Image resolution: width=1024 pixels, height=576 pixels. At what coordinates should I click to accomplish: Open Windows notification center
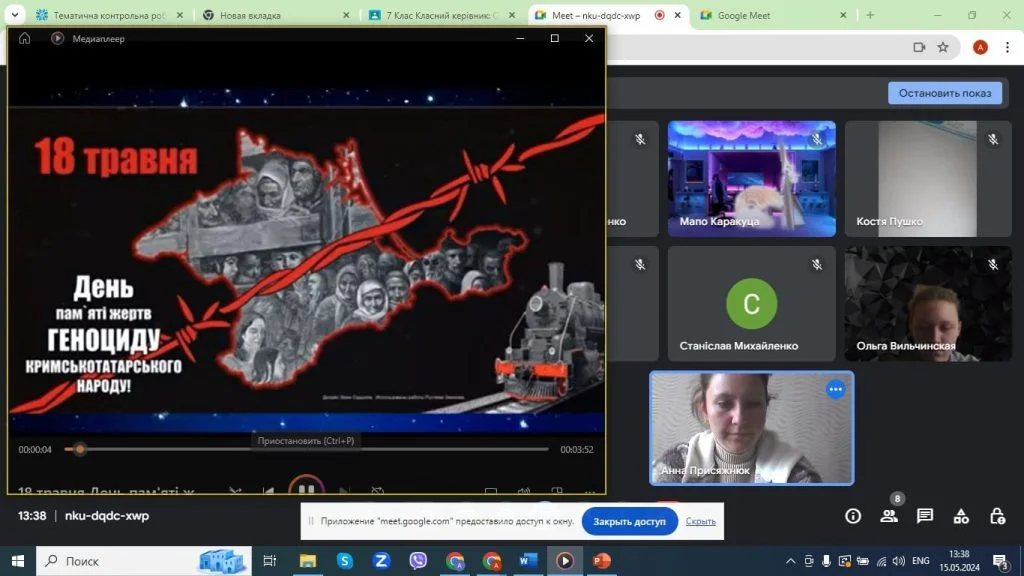point(1000,561)
